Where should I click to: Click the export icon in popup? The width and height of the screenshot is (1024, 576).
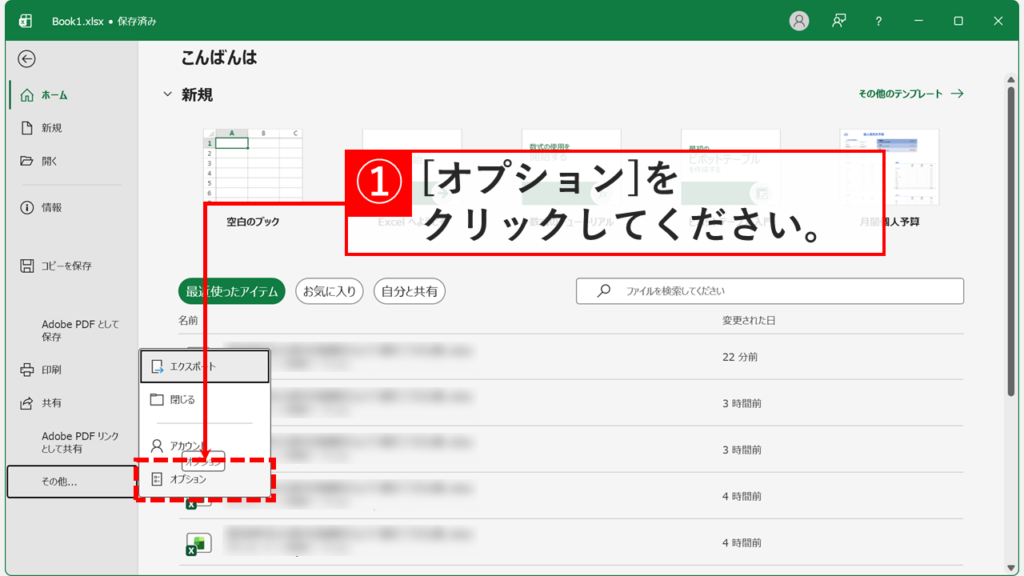(x=157, y=366)
